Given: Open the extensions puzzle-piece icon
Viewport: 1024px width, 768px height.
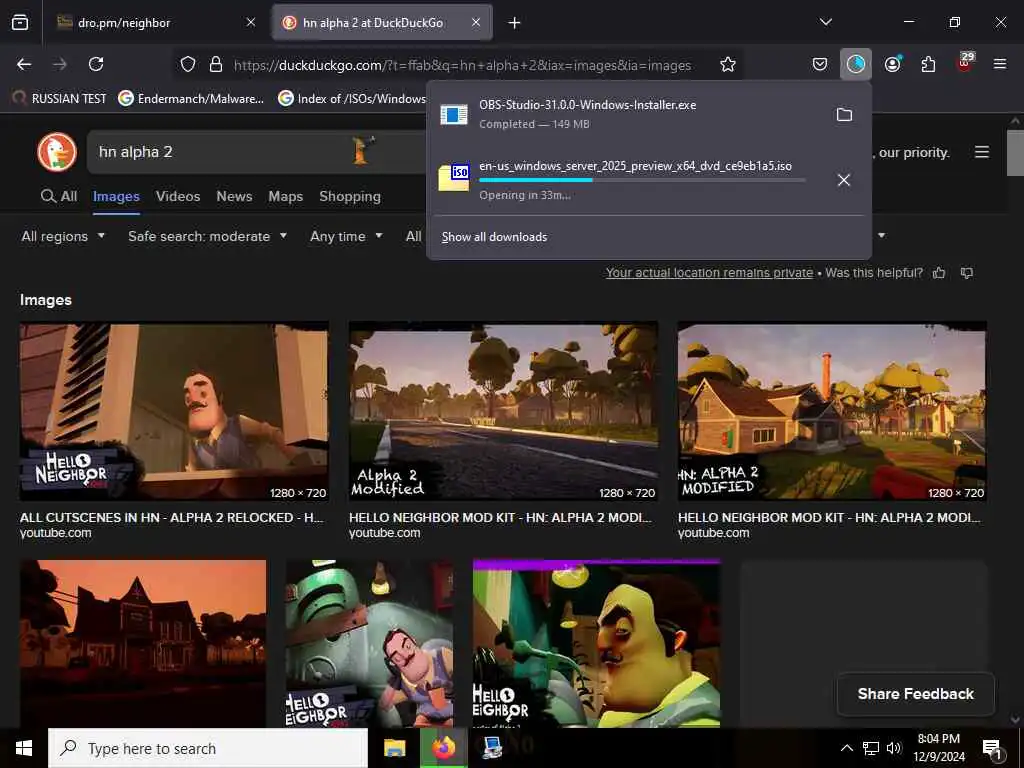Looking at the screenshot, I should 928,64.
